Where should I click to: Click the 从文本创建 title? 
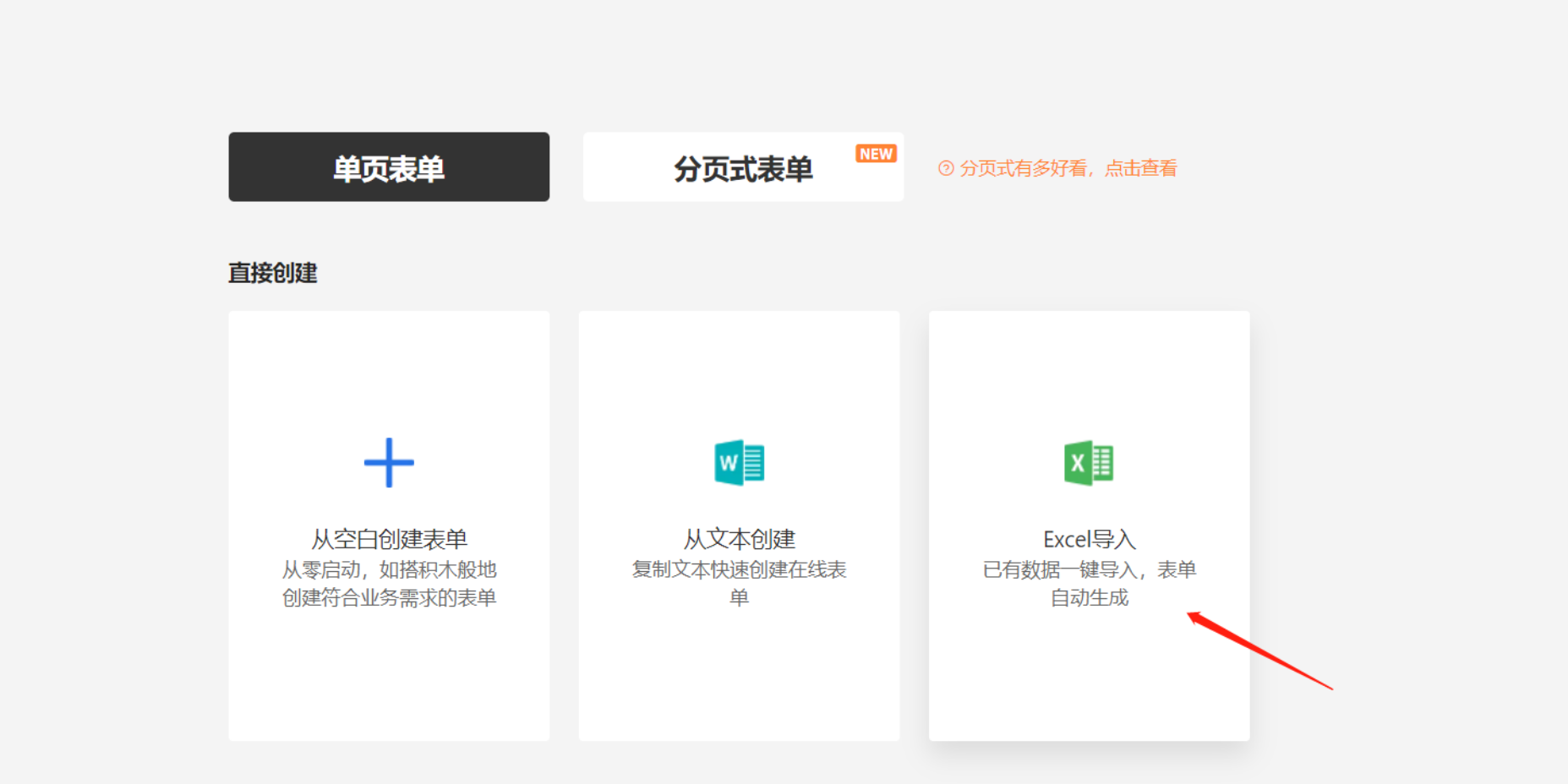(x=740, y=539)
